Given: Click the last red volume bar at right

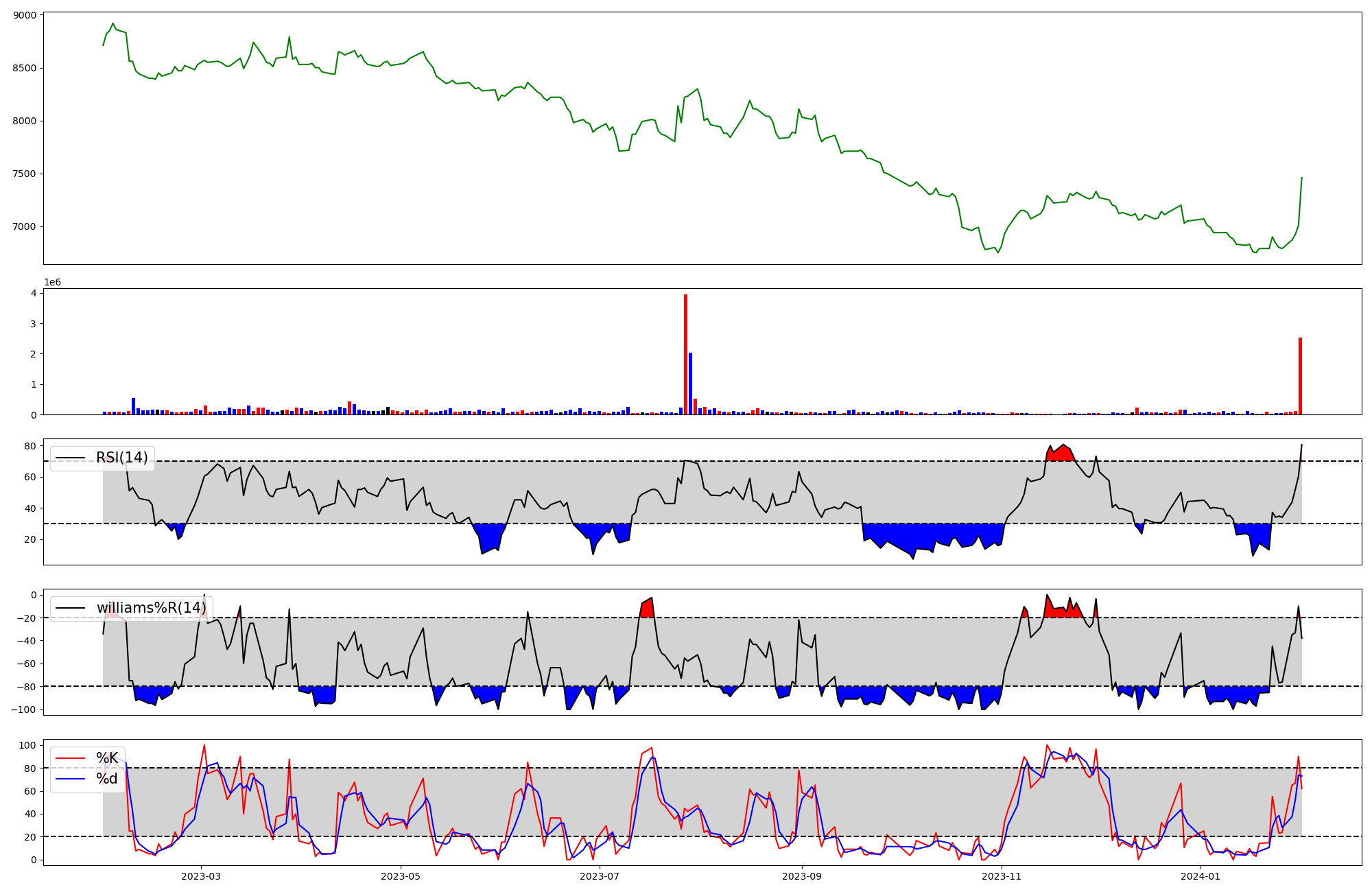Looking at the screenshot, I should (x=1300, y=377).
